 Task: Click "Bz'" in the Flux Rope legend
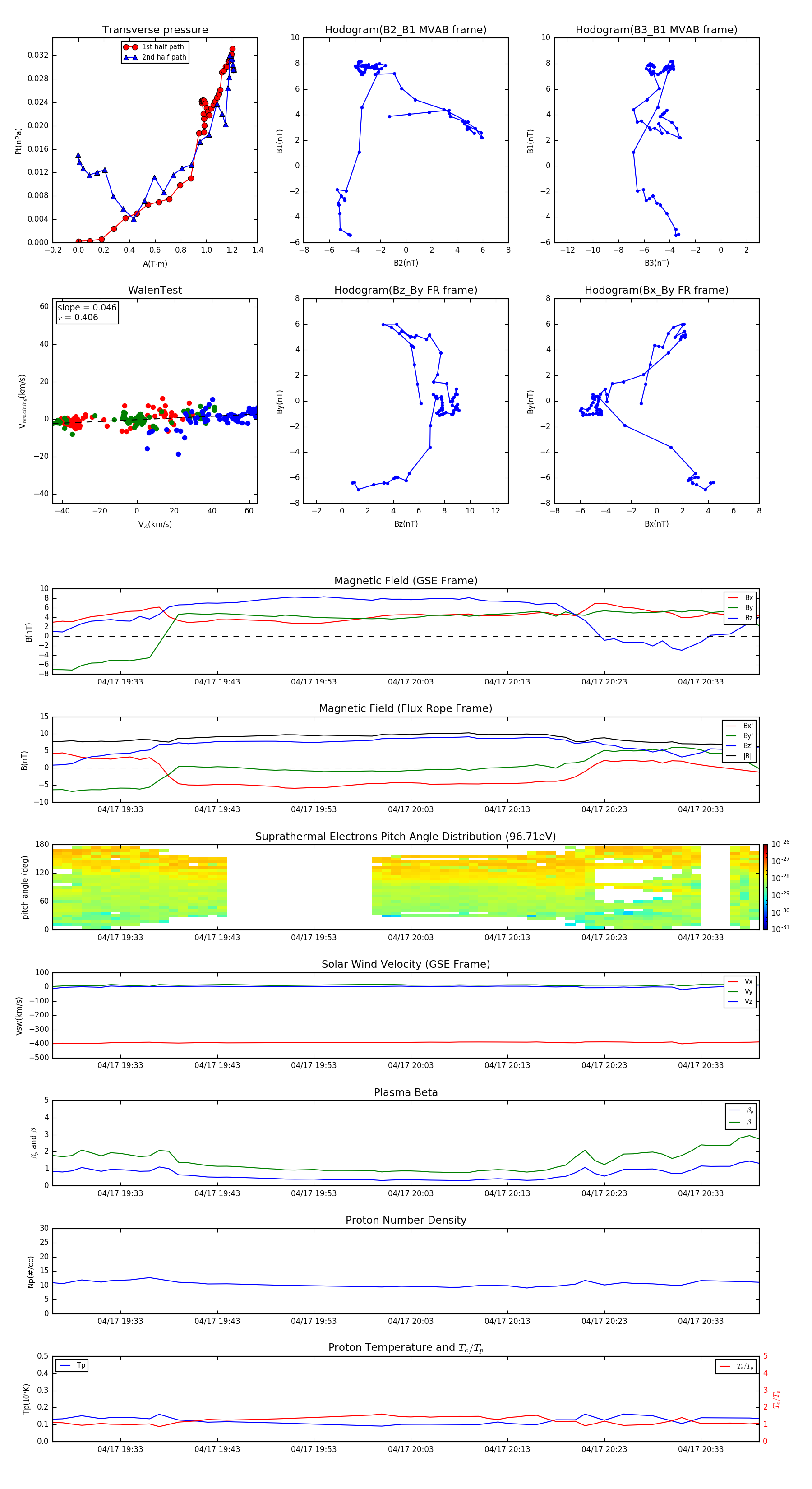(748, 746)
